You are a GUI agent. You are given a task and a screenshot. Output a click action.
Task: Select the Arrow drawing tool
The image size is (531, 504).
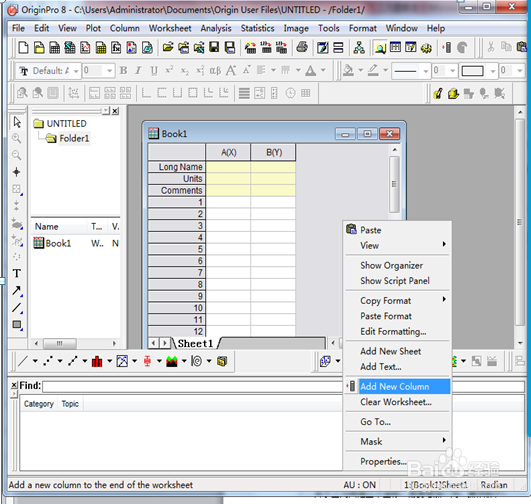[17, 290]
